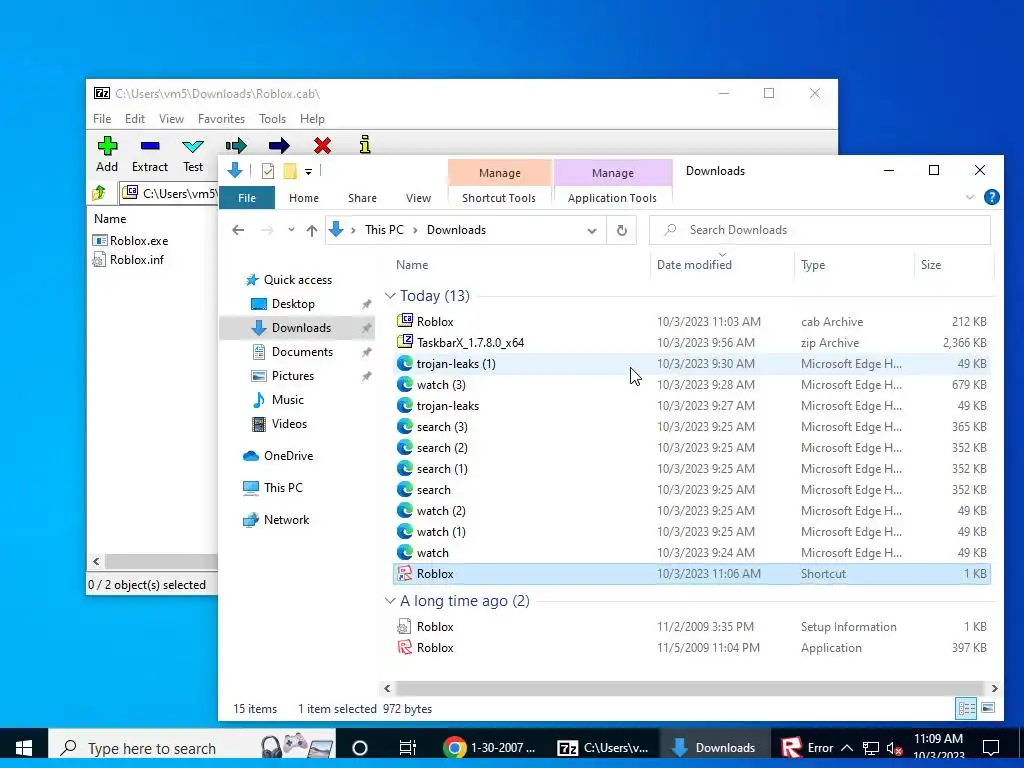Select the trojan-leaks (1) file

(x=692, y=363)
